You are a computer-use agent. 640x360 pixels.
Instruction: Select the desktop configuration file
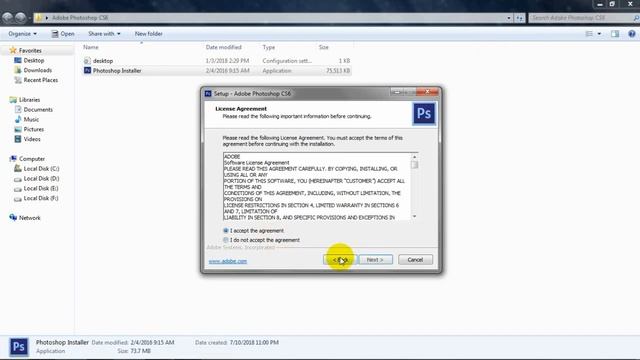(x=216, y=61)
